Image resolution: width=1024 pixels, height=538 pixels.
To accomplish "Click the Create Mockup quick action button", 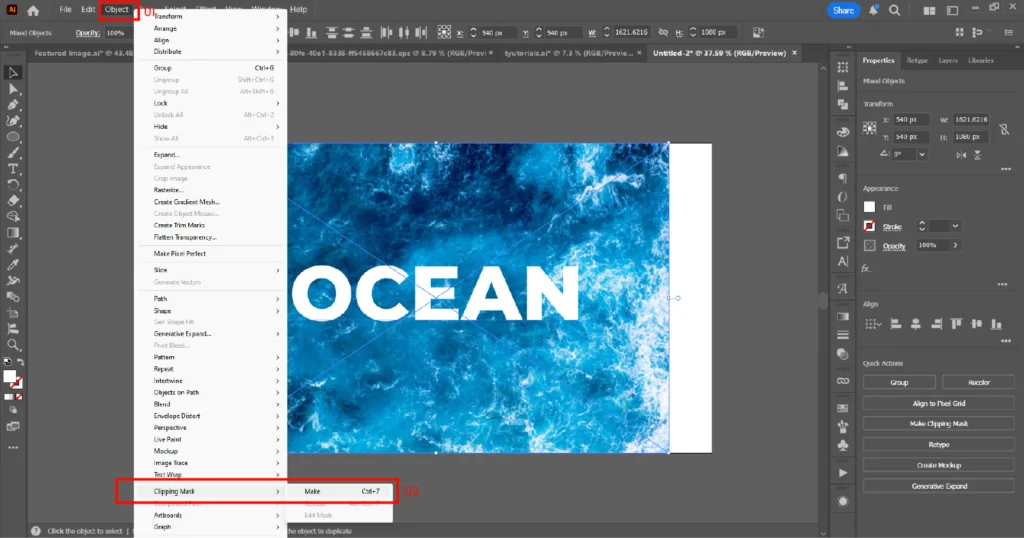I will [x=938, y=466].
